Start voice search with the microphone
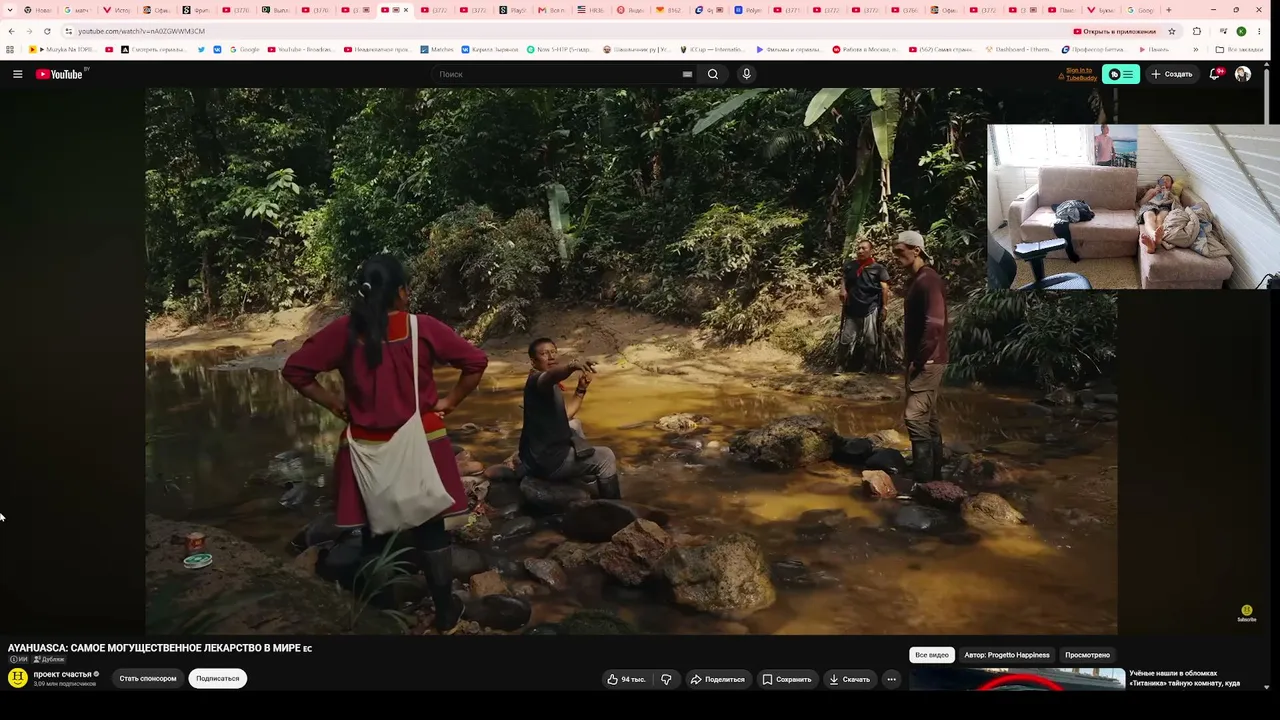The width and height of the screenshot is (1280, 720). (x=746, y=74)
